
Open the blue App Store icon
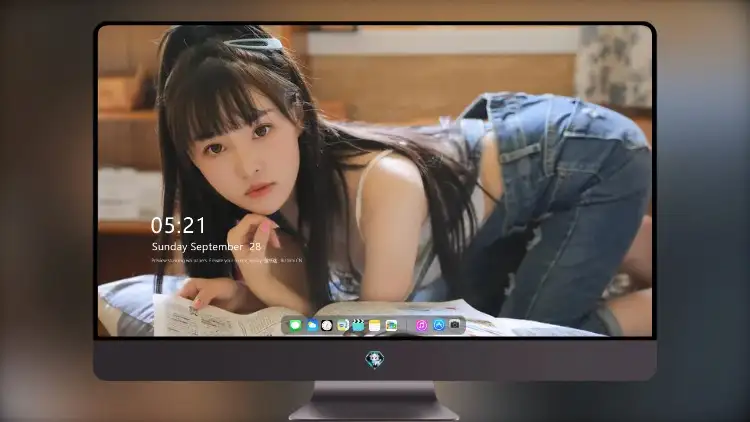(x=439, y=325)
